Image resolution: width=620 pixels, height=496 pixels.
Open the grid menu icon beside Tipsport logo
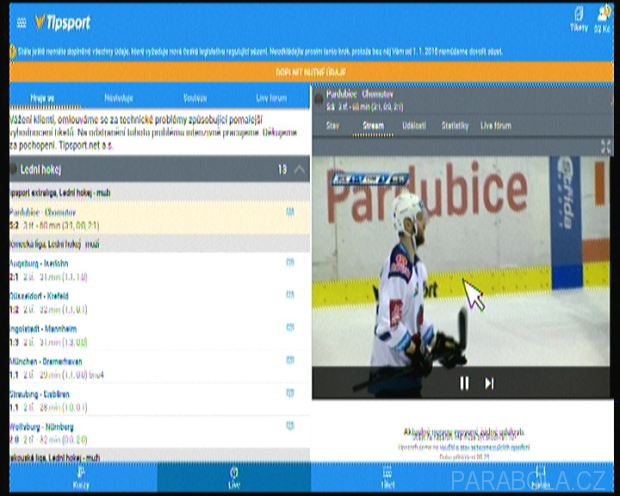[x=22, y=23]
